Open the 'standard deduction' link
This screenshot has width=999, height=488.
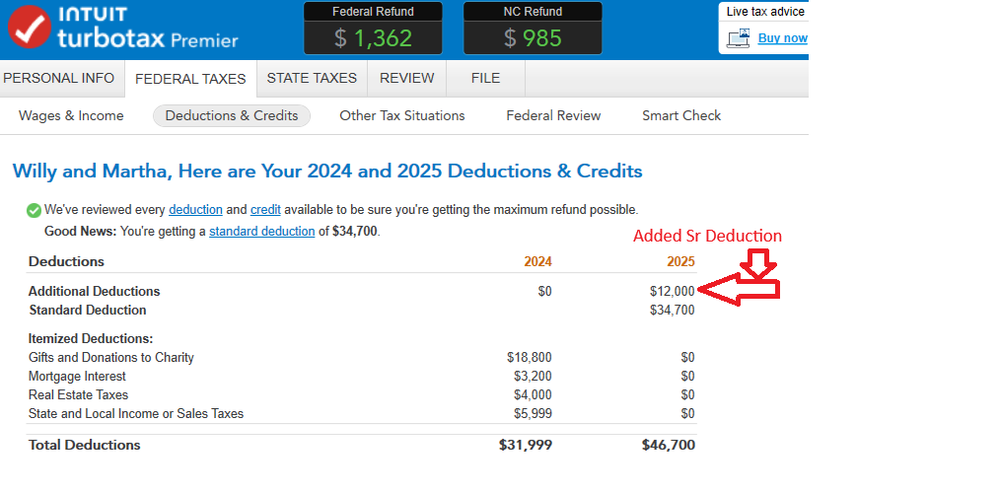pyautogui.click(x=261, y=232)
